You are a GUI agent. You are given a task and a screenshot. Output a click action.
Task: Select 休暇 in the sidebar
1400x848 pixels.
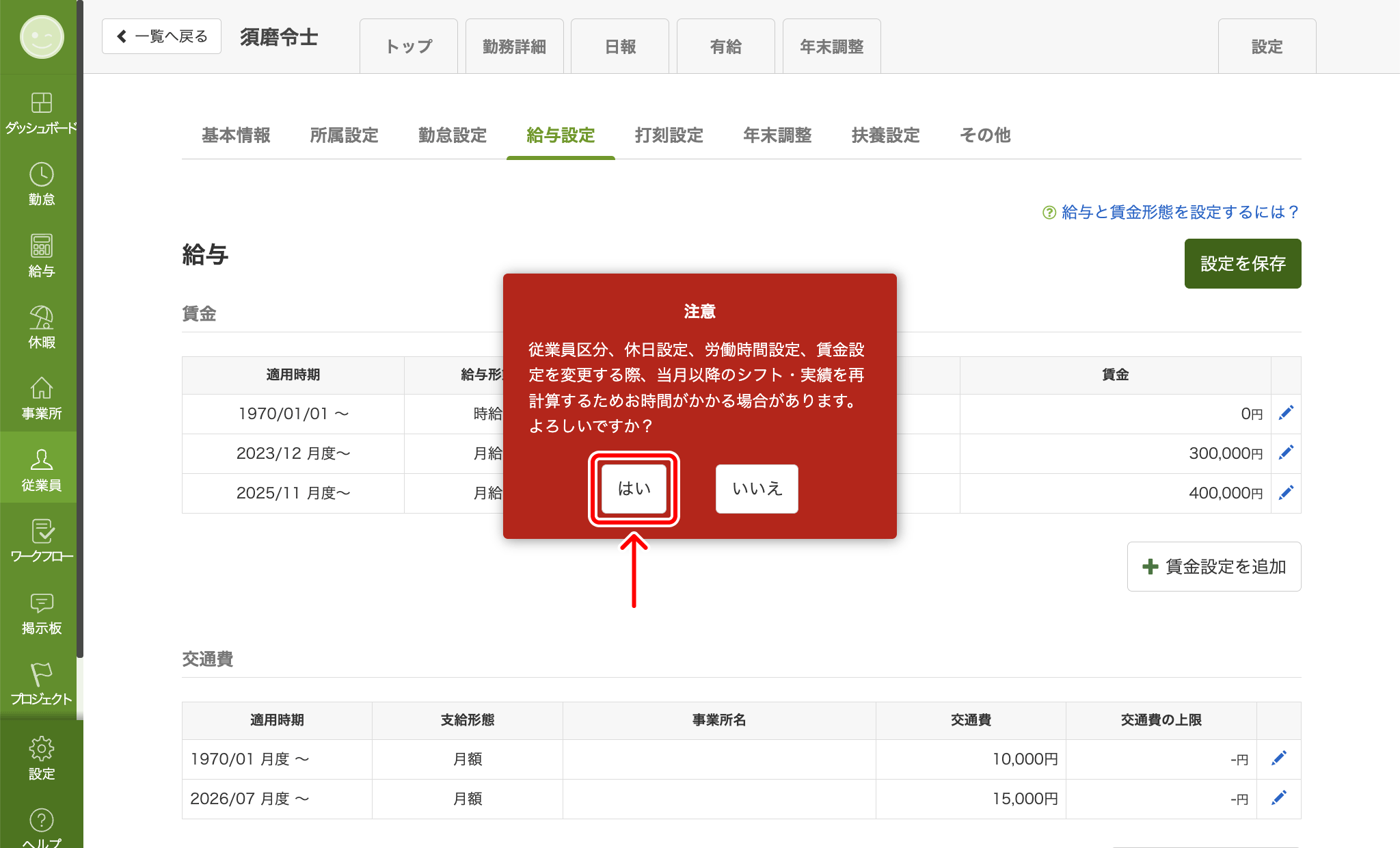point(41,327)
